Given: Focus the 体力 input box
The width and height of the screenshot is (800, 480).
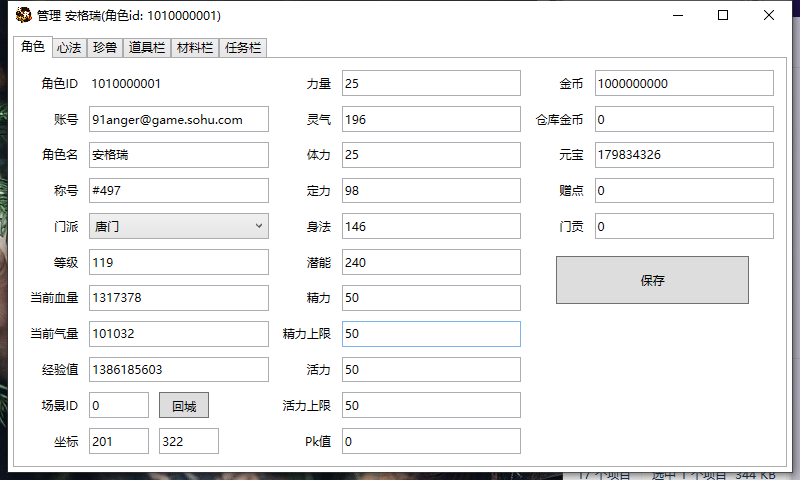Looking at the screenshot, I should tap(431, 155).
